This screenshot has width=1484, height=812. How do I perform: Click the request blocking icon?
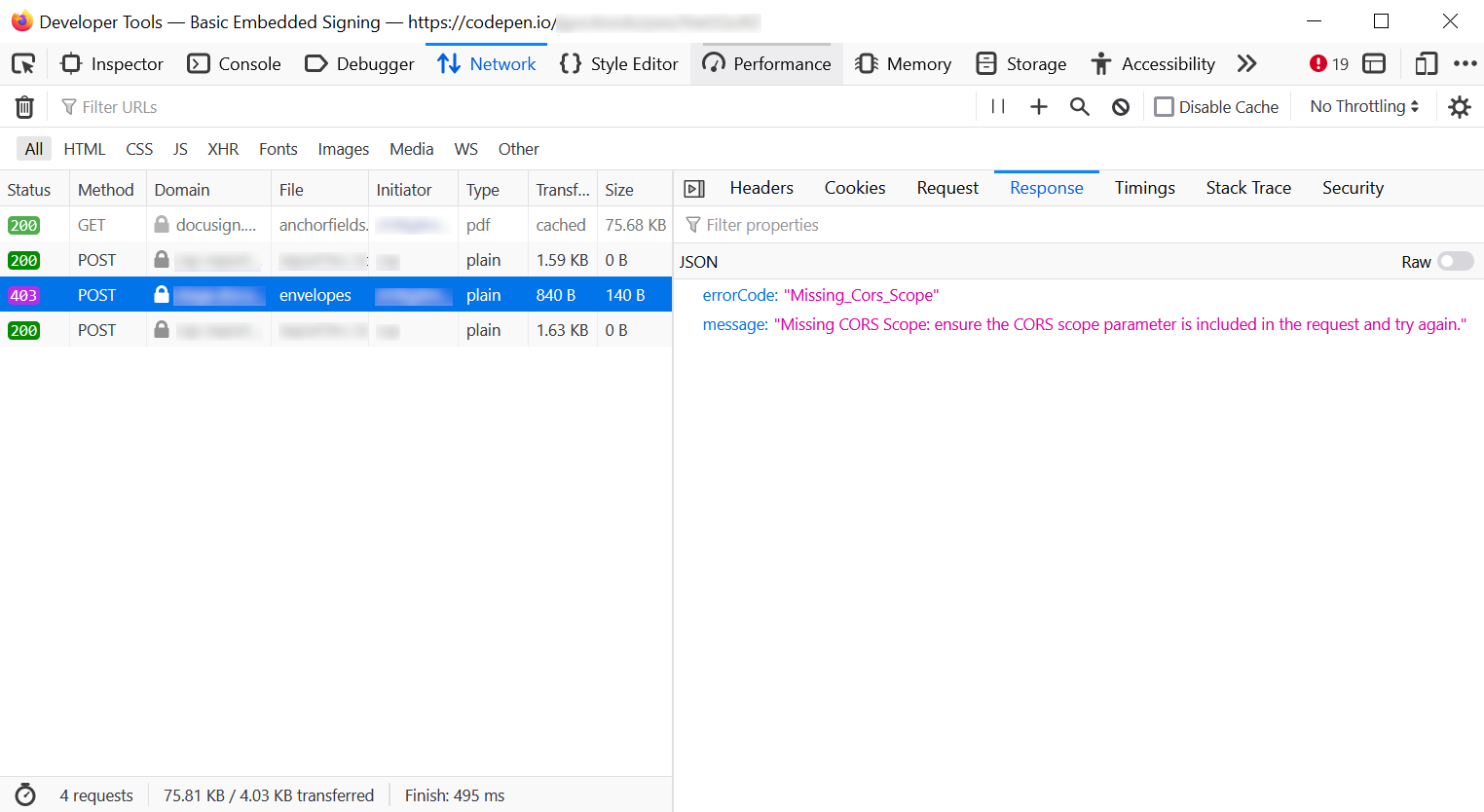(1120, 106)
